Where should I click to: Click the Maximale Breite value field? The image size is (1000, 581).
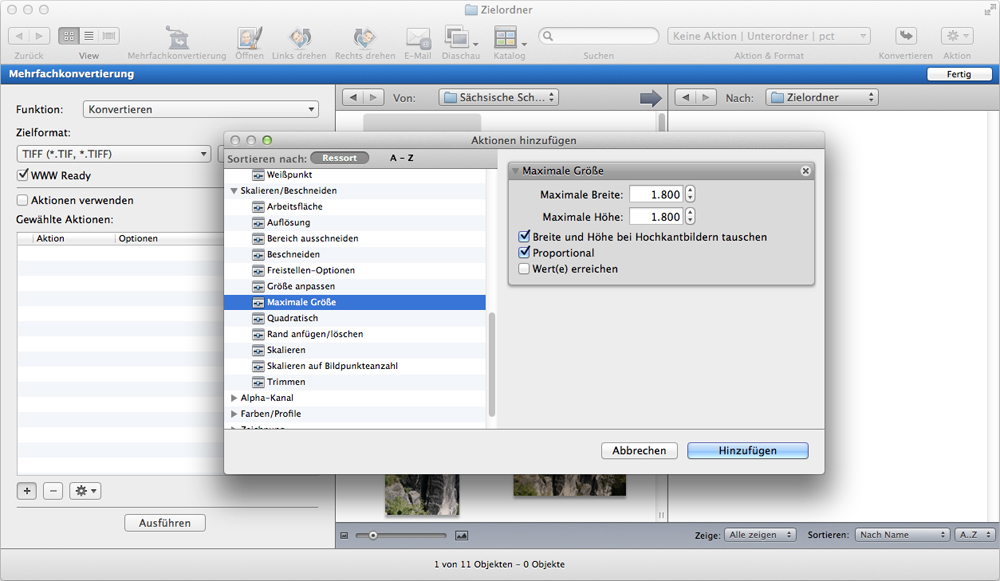(x=656, y=195)
